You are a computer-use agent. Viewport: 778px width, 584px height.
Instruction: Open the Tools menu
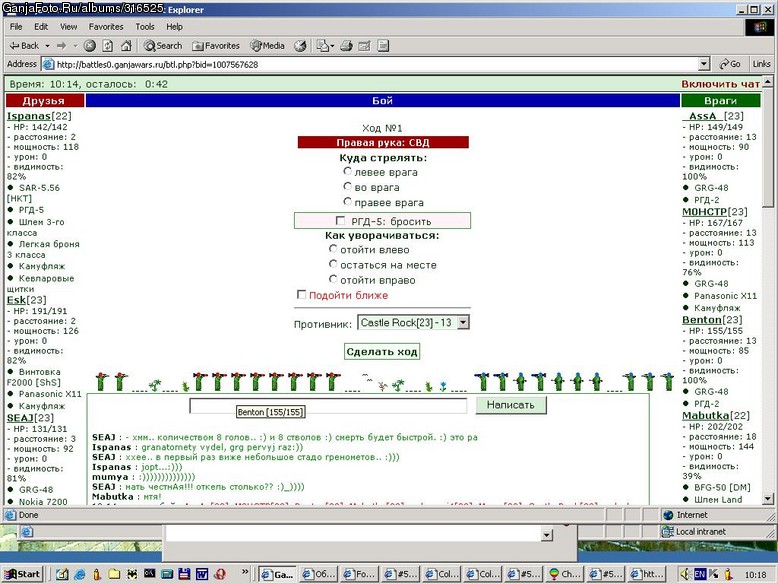[145, 27]
